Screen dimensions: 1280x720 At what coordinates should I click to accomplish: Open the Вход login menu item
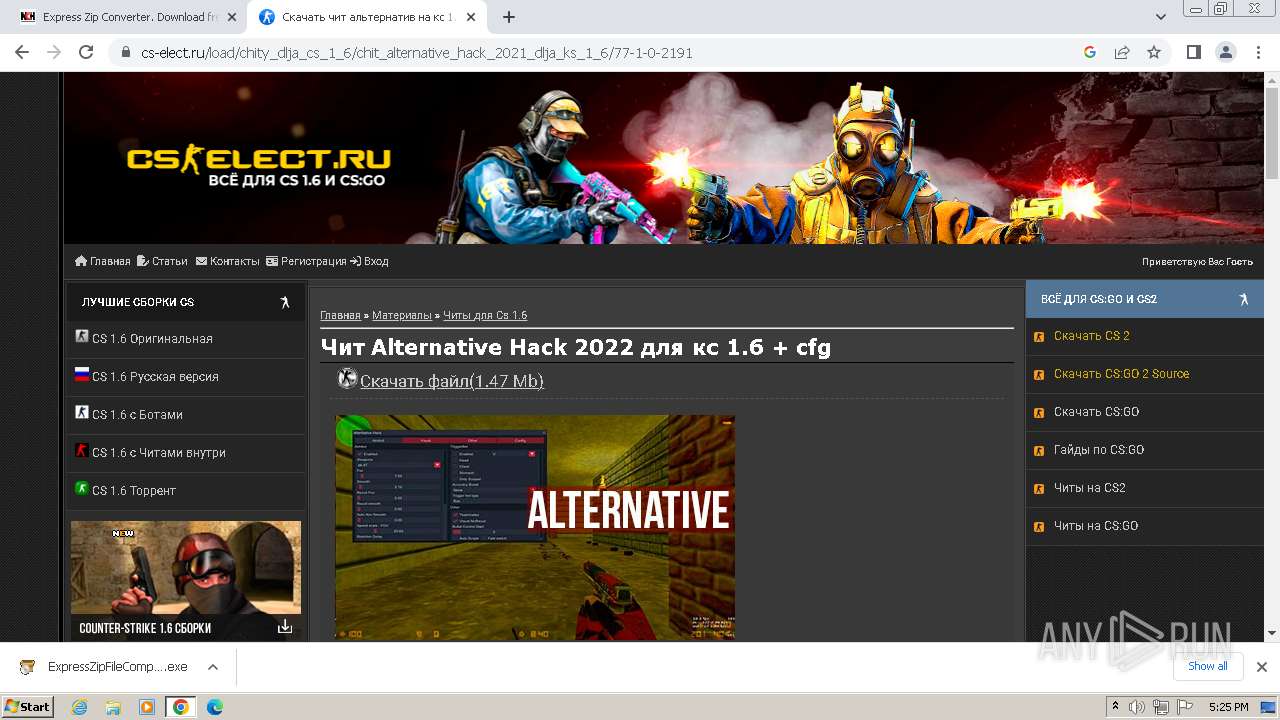pyautogui.click(x=369, y=261)
